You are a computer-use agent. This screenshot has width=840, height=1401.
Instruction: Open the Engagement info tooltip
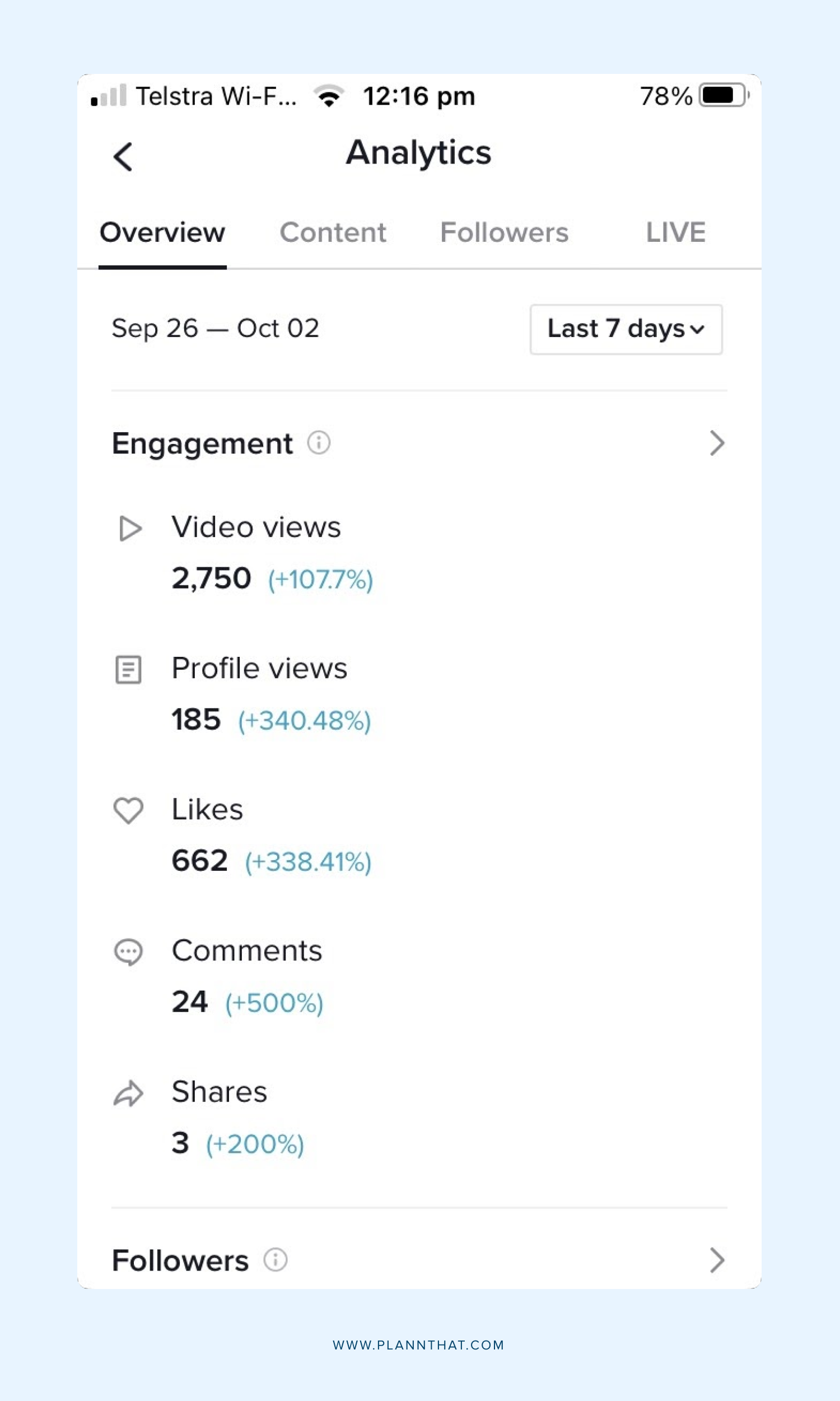click(x=319, y=444)
